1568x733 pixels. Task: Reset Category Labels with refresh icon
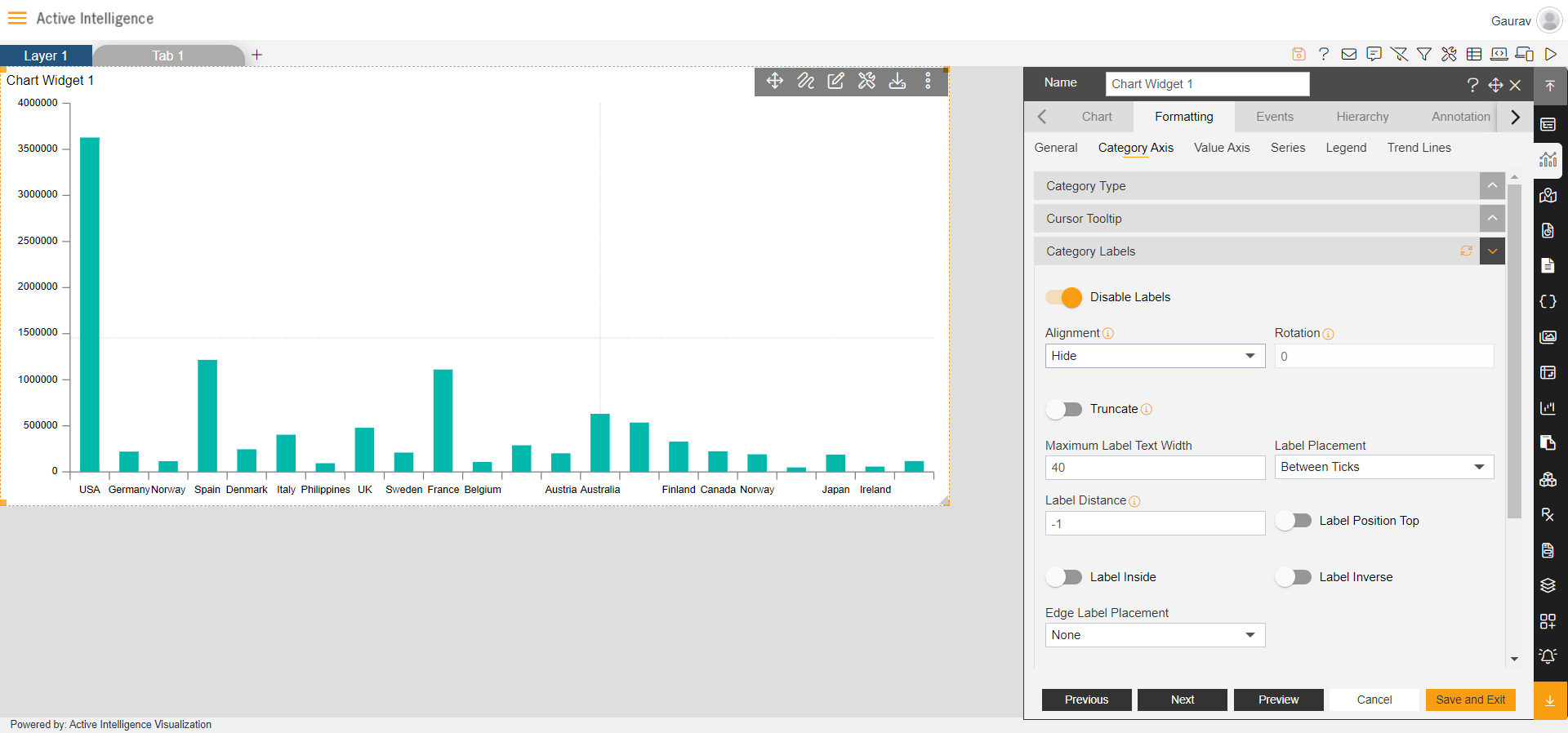pyautogui.click(x=1466, y=251)
